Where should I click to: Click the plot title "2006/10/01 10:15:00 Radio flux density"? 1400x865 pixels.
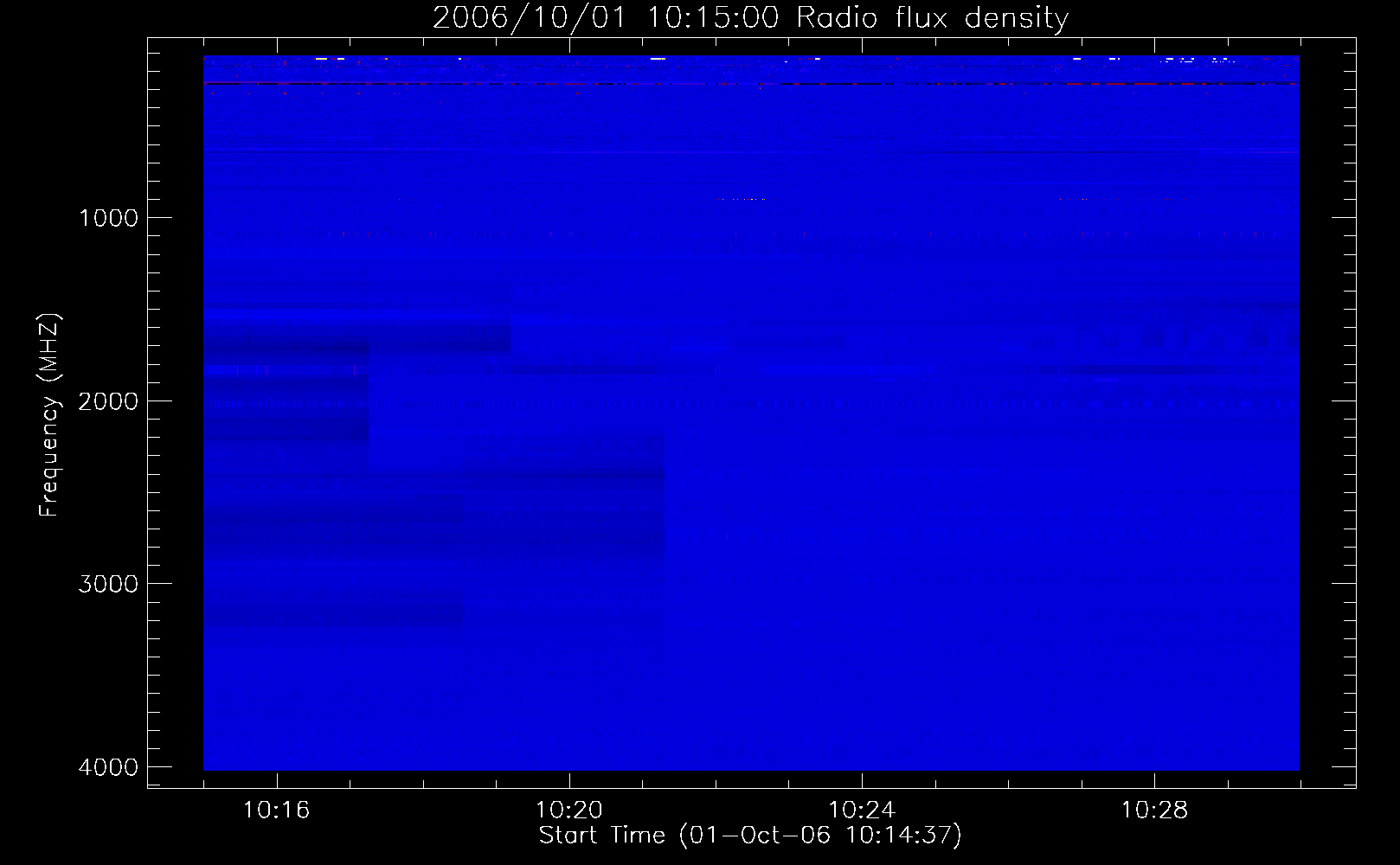[751, 17]
